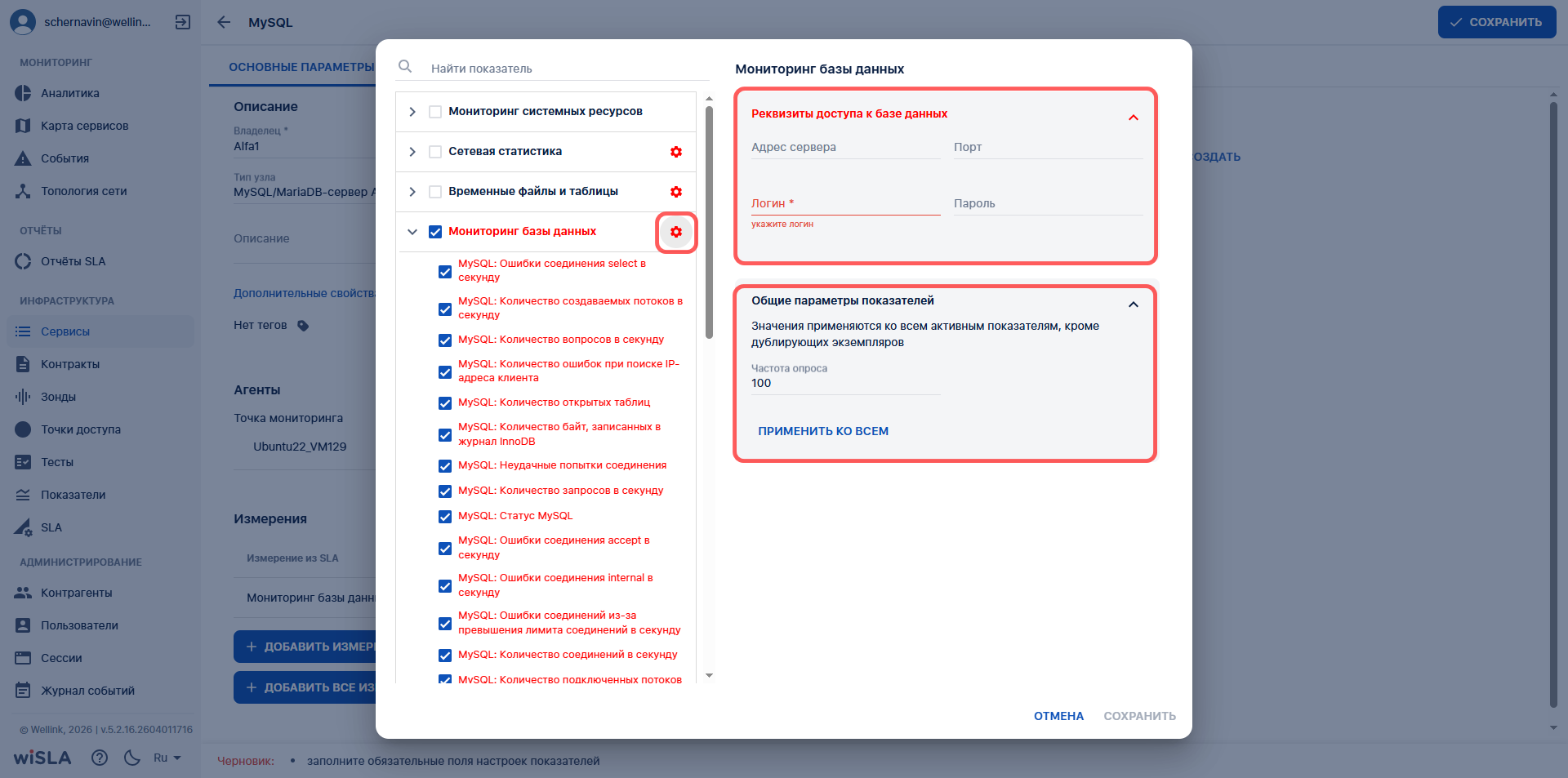The image size is (1568, 778).
Task: Click Добавить измерение button
Action: click(x=305, y=647)
